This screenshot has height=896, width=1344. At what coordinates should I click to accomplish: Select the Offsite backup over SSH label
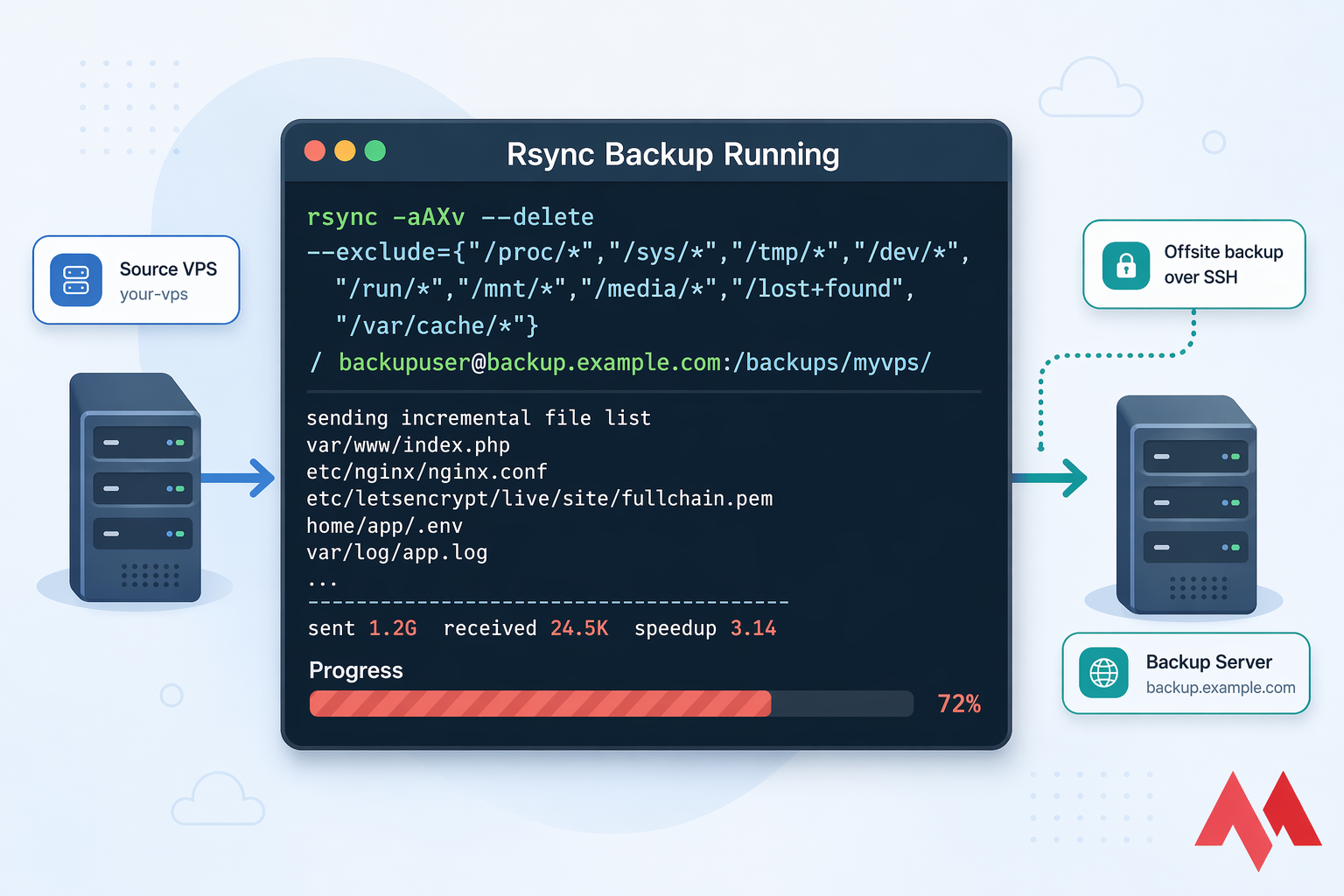[1222, 264]
